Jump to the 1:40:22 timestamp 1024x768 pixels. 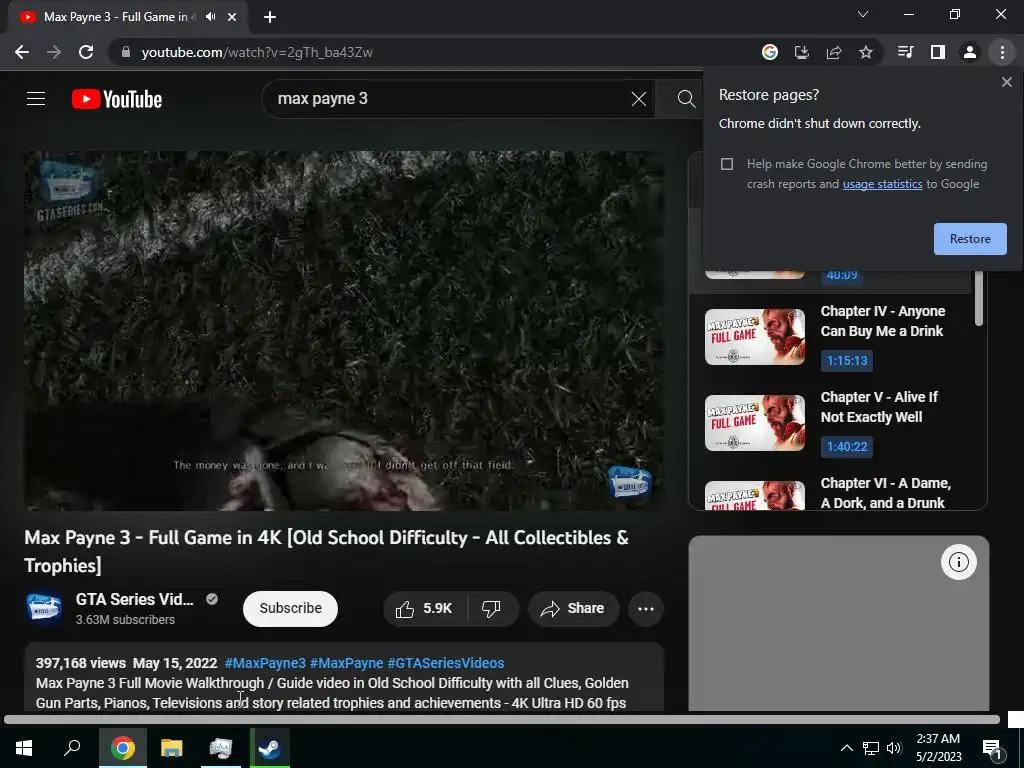[847, 447]
